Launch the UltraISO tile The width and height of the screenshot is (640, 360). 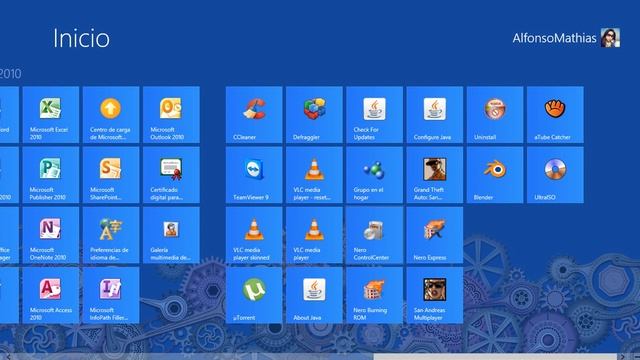(x=555, y=175)
